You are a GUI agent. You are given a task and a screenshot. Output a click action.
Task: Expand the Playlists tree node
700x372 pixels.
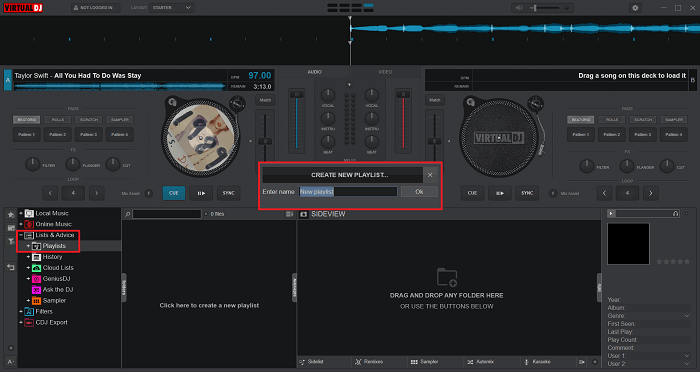[29, 246]
